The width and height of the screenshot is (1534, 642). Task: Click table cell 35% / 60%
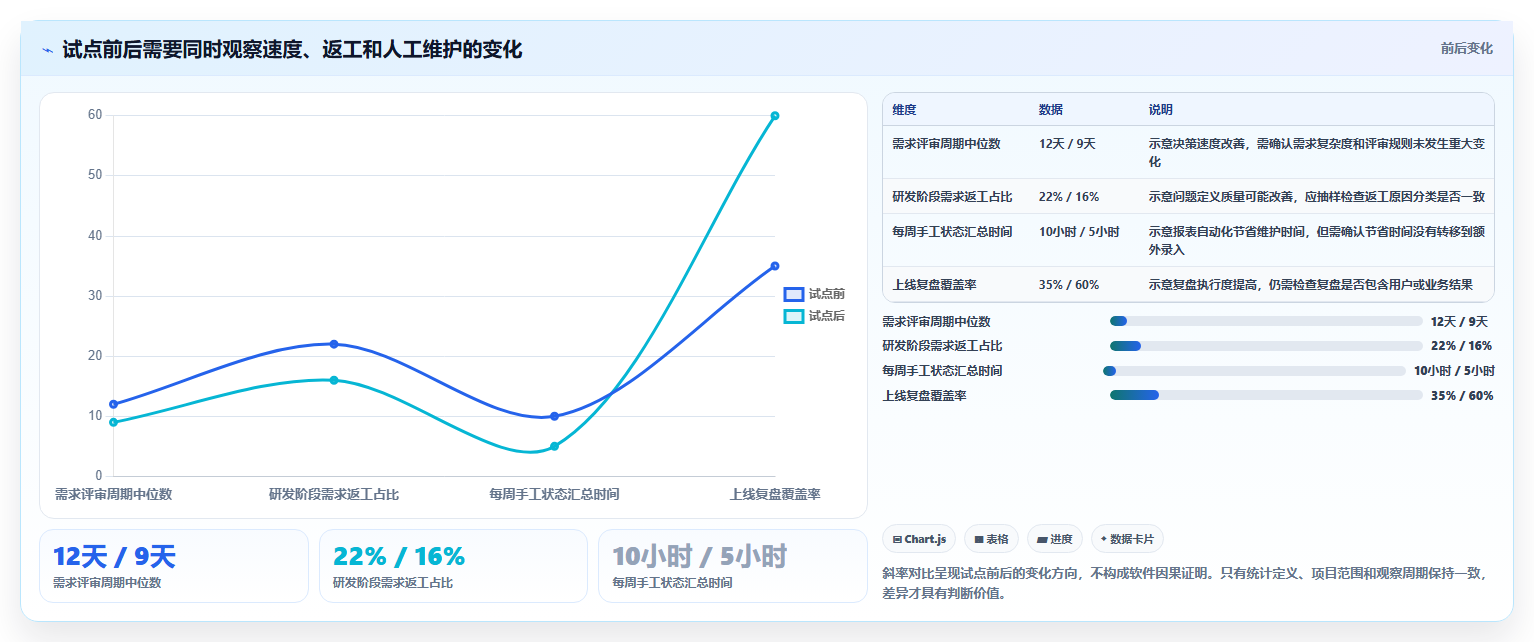[1069, 284]
